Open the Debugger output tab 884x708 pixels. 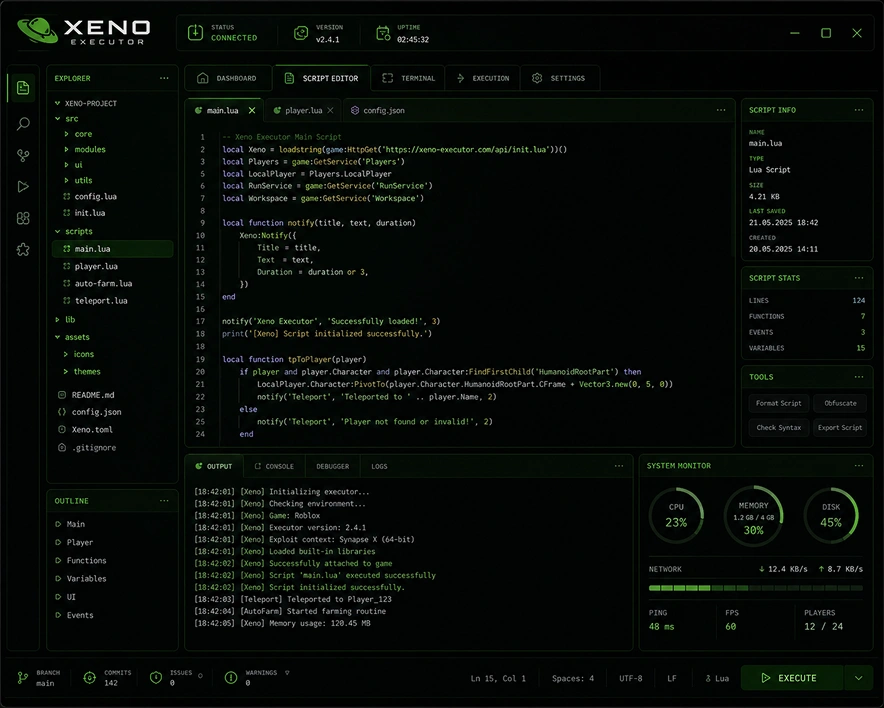pyautogui.click(x=333, y=466)
